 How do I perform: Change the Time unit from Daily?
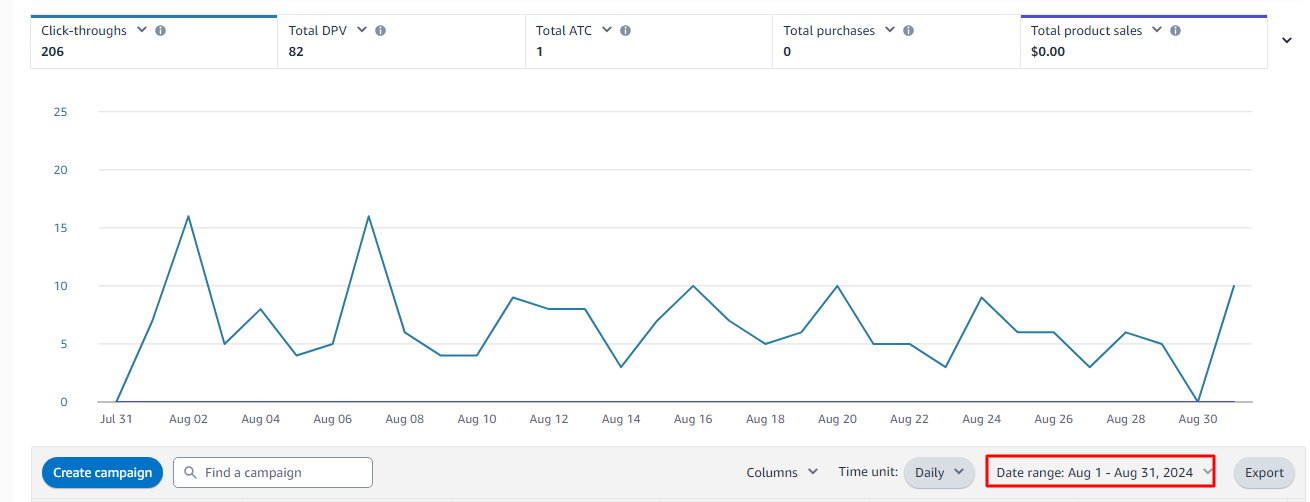click(x=939, y=472)
